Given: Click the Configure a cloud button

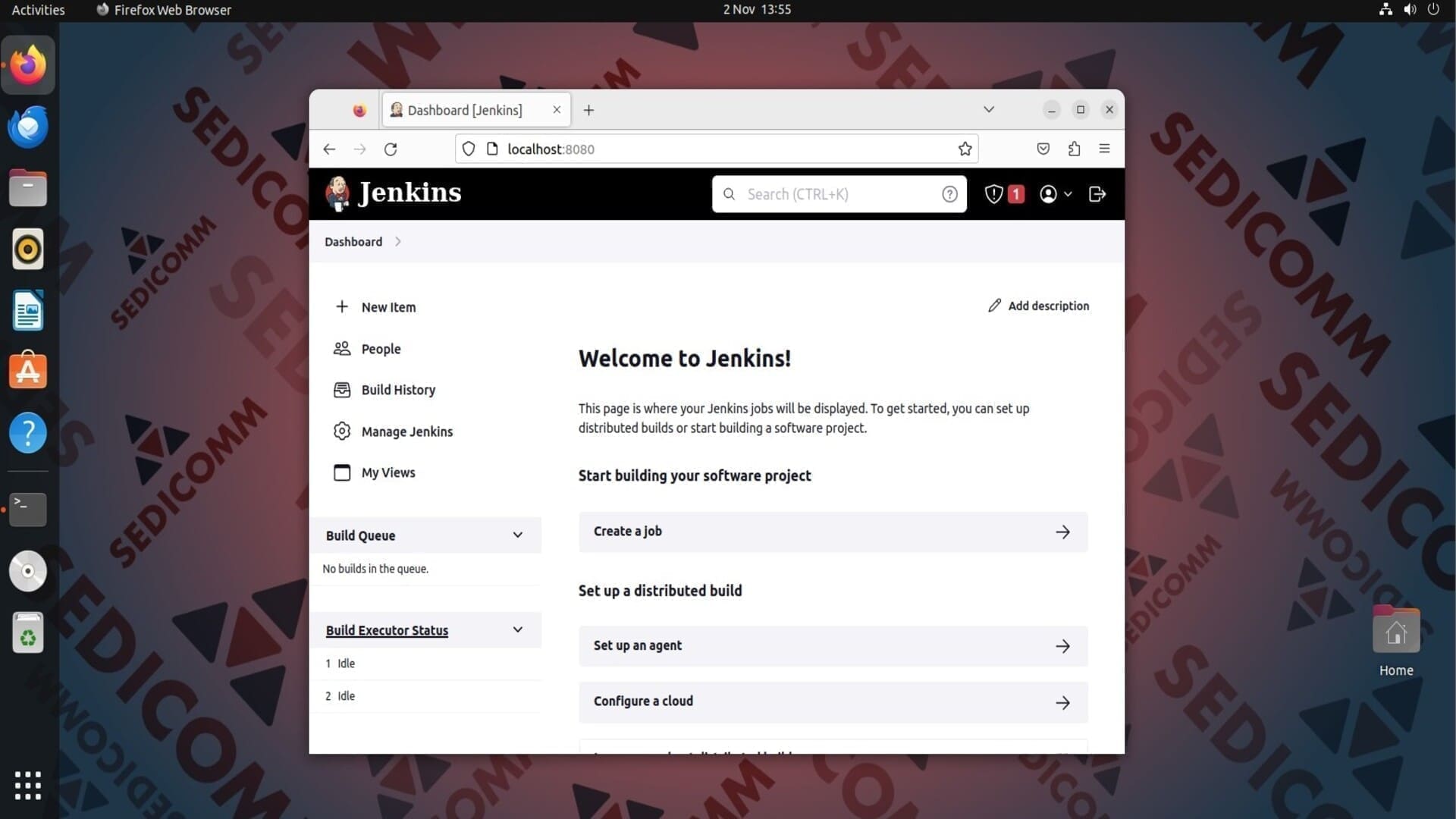Looking at the screenshot, I should 833,702.
